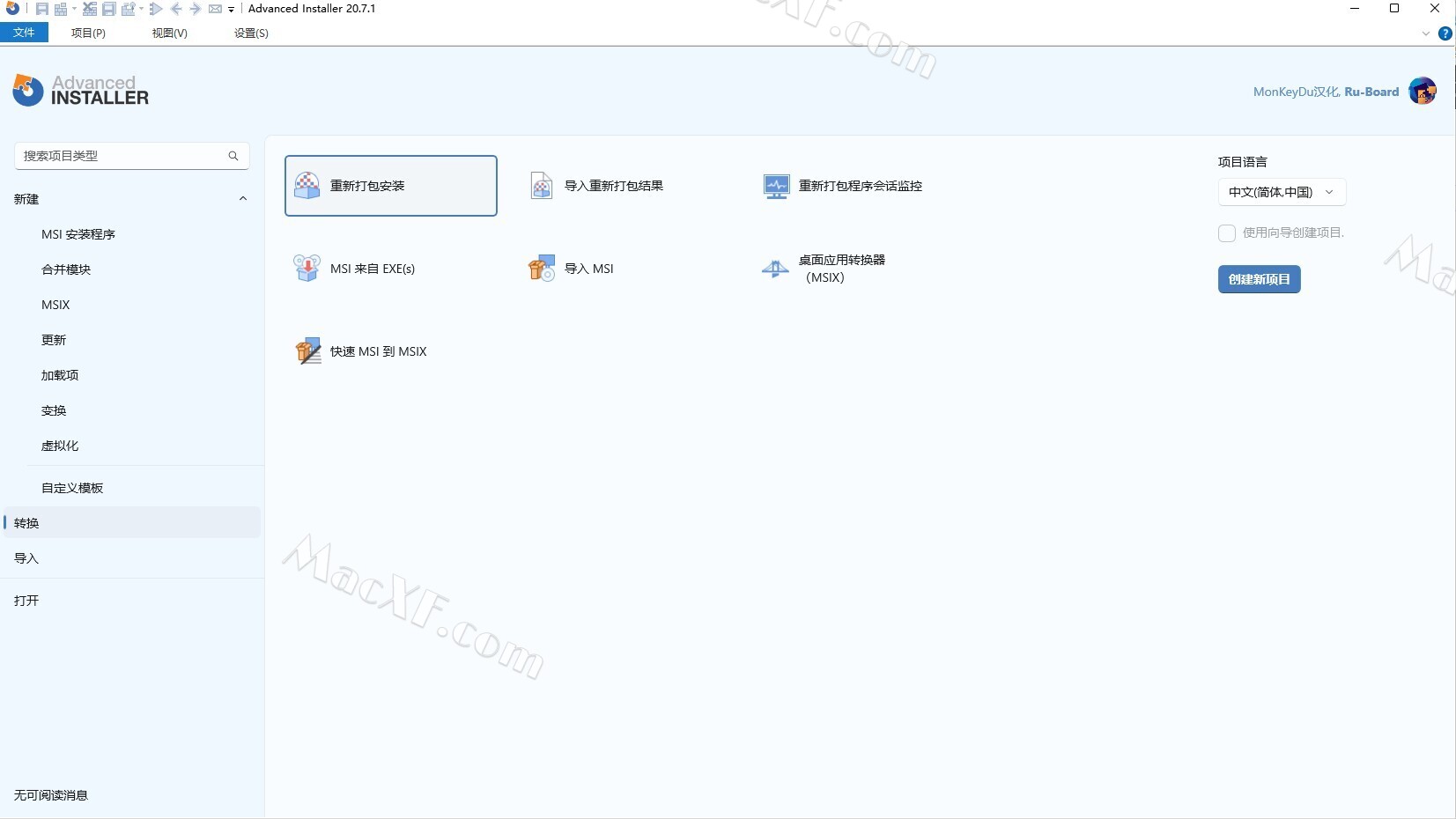Click the blue Help question mark icon
Image resolution: width=1456 pixels, height=819 pixels.
tap(1445, 33)
